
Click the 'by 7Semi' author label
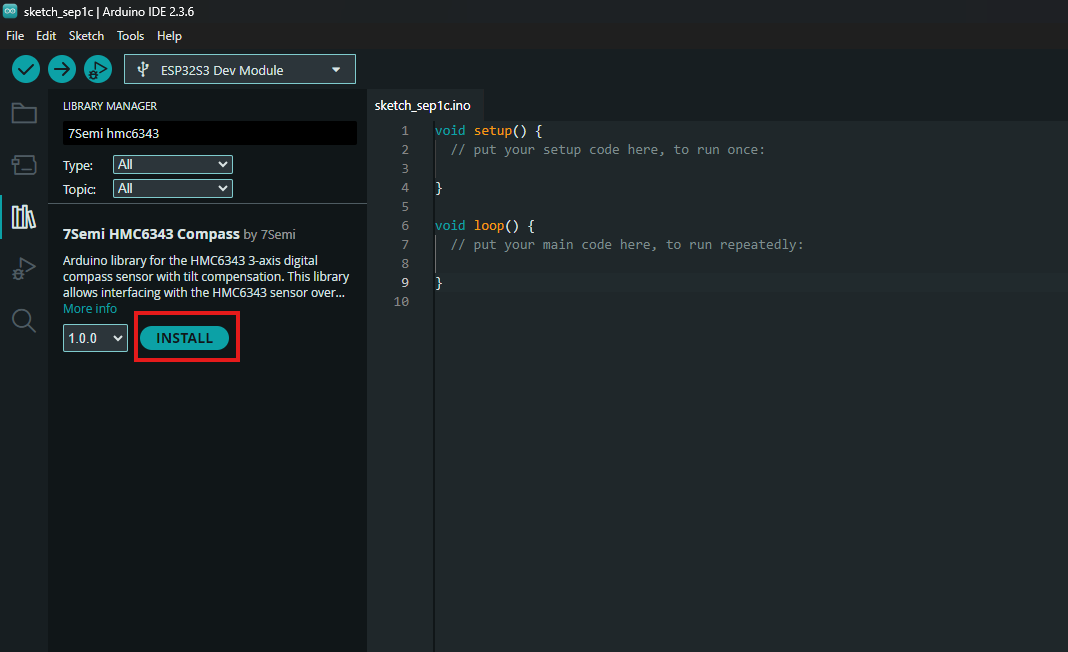[x=270, y=234]
